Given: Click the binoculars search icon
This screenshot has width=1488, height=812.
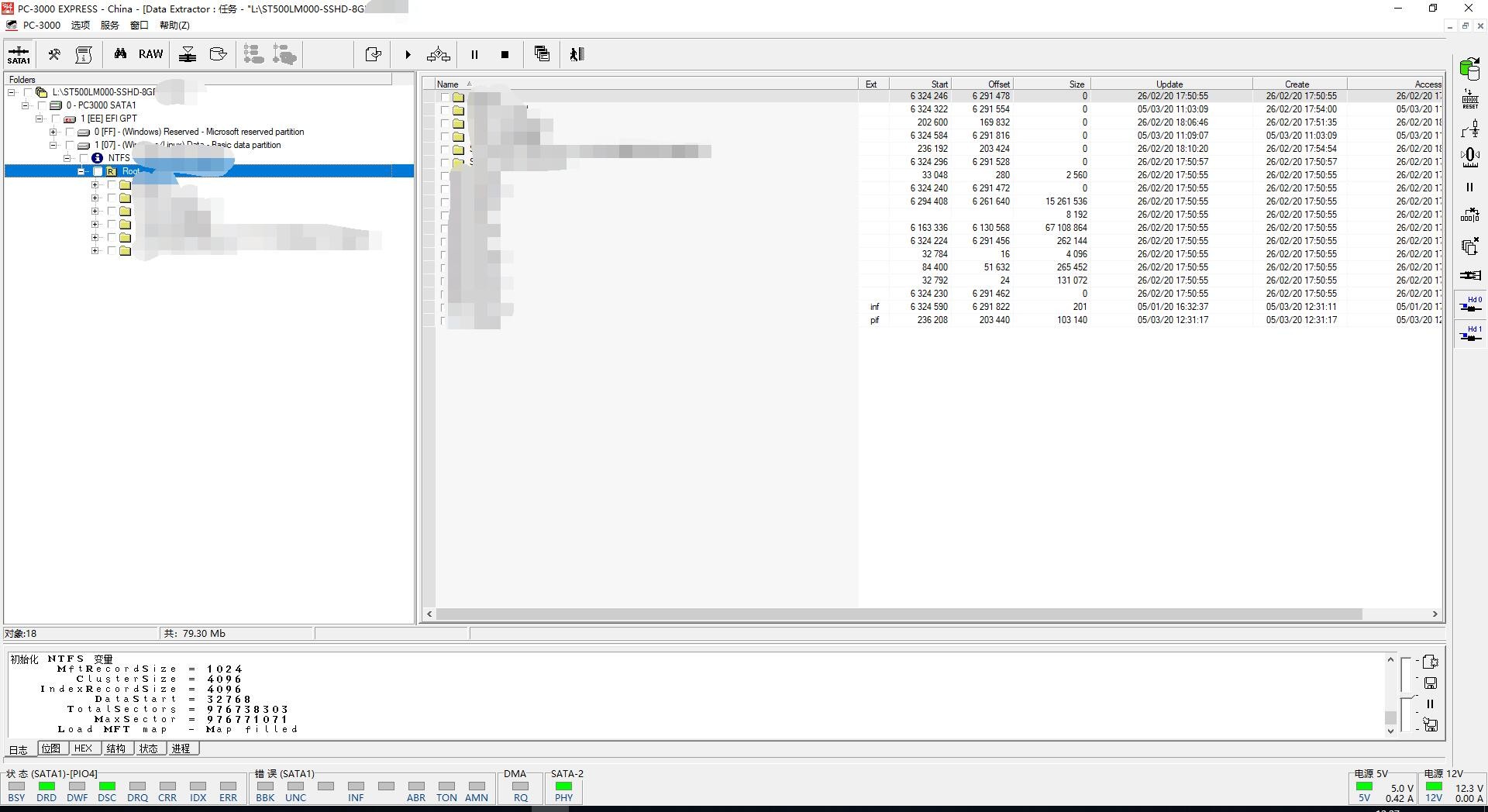Looking at the screenshot, I should point(120,54).
